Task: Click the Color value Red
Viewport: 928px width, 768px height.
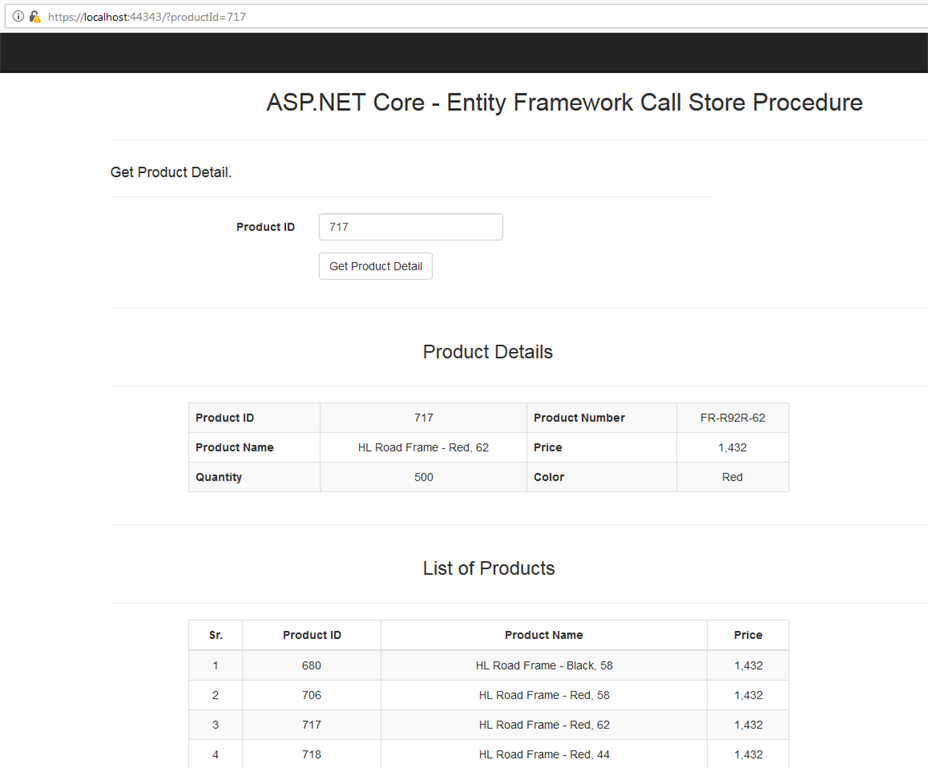Action: click(732, 478)
